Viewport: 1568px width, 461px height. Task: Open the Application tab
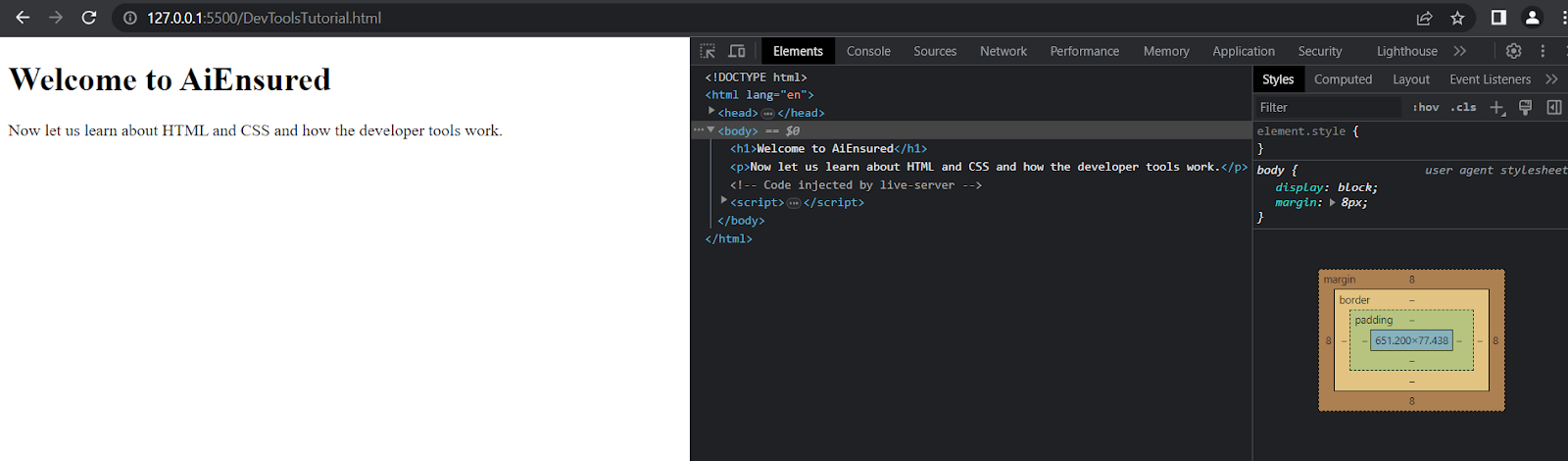coord(1244,51)
